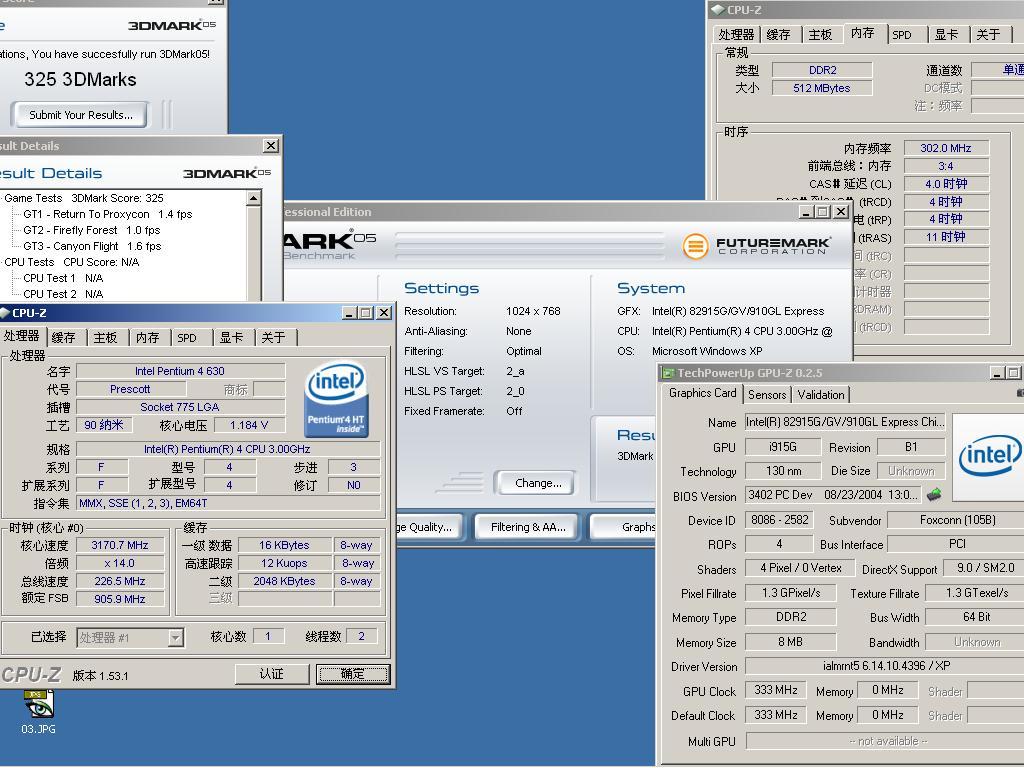Image resolution: width=1024 pixels, height=768 pixels.
Task: Click the GPU Clock value 333 MHz
Action: click(776, 690)
